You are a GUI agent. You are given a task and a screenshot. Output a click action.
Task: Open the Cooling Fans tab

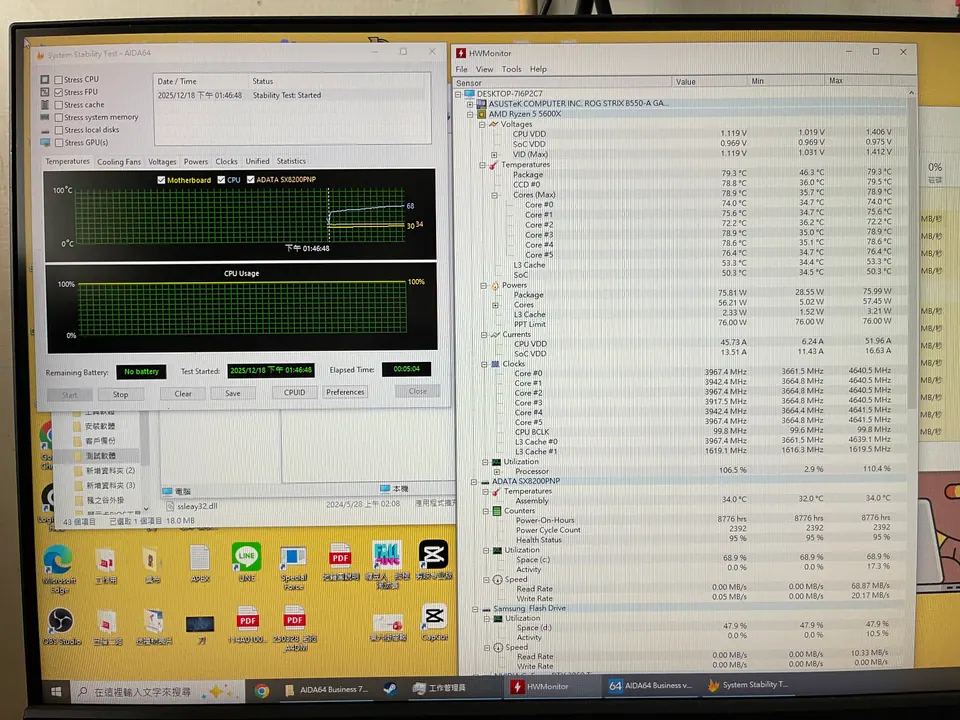pyautogui.click(x=119, y=162)
